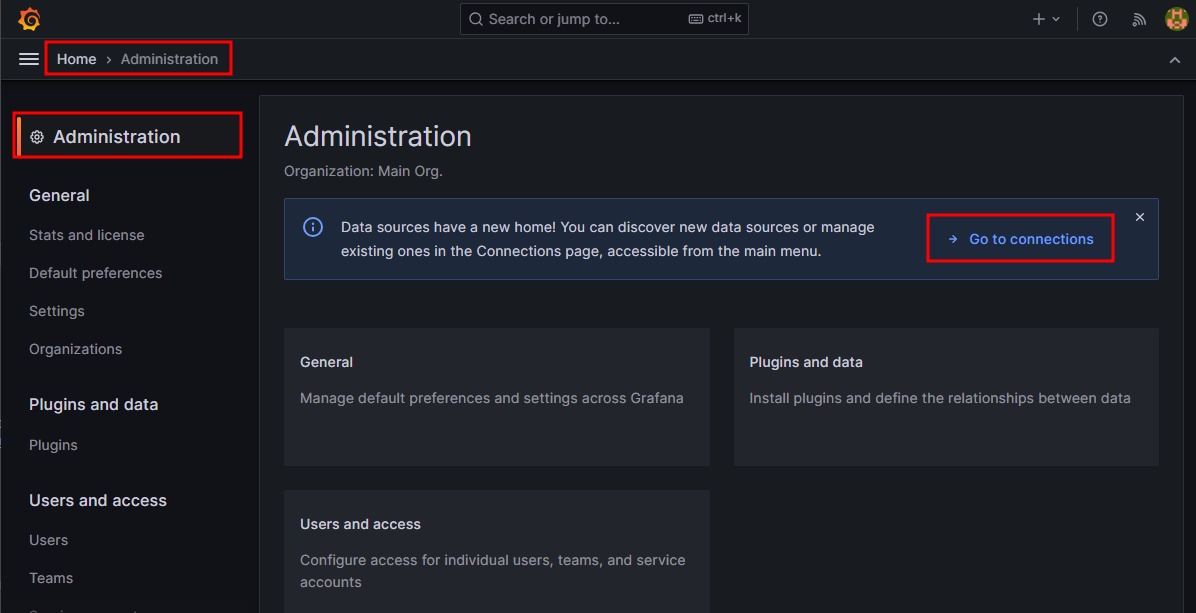Open Organizations in the sidebar
The width and height of the screenshot is (1196, 613).
76,349
